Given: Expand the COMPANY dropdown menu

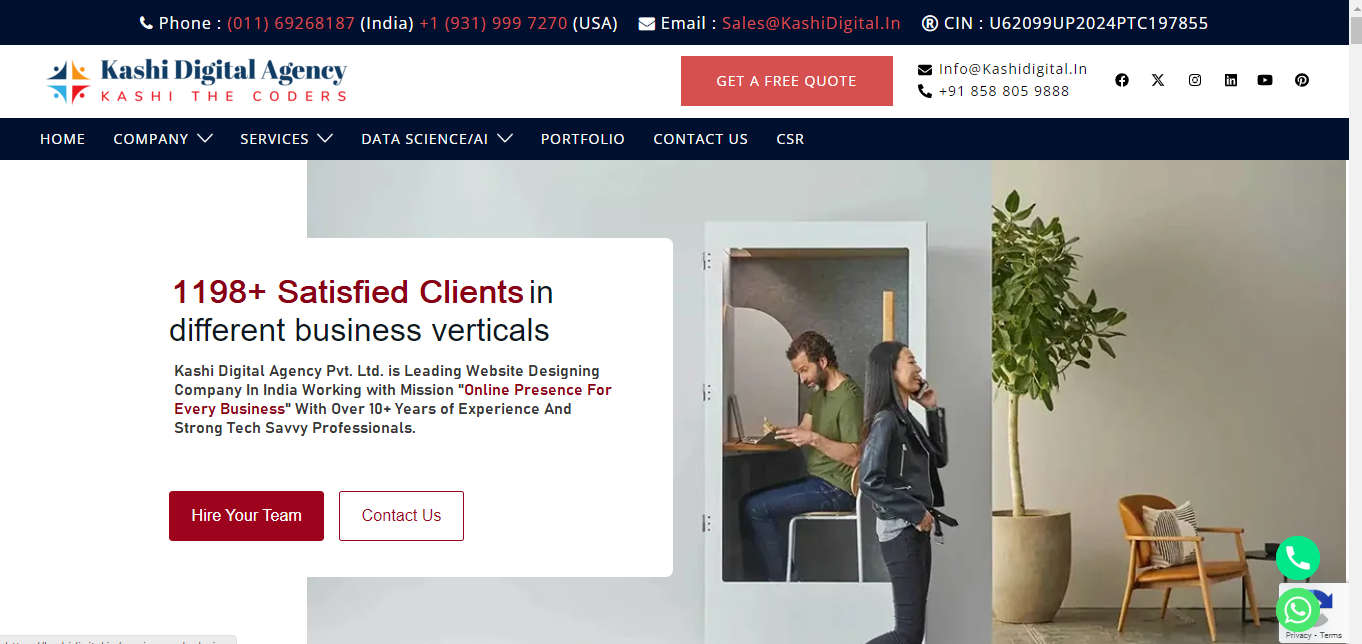Looking at the screenshot, I should [x=163, y=139].
